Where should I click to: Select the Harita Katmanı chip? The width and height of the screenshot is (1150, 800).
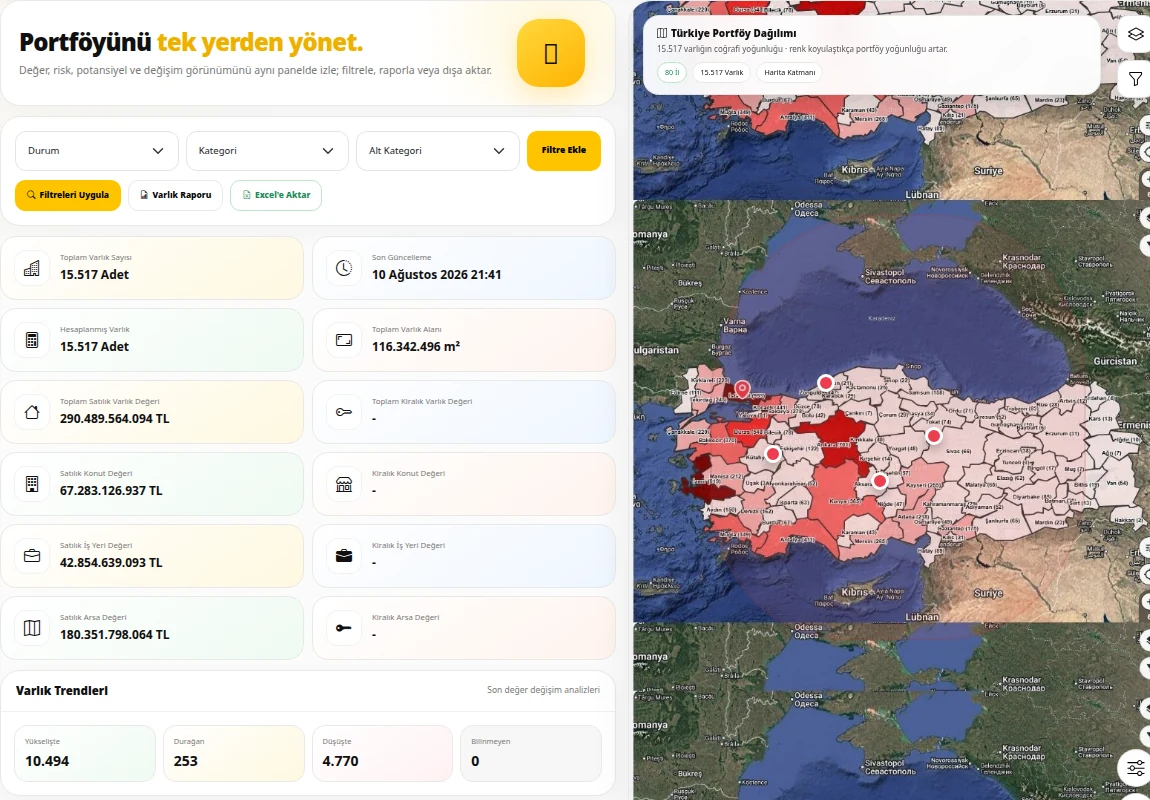[789, 73]
